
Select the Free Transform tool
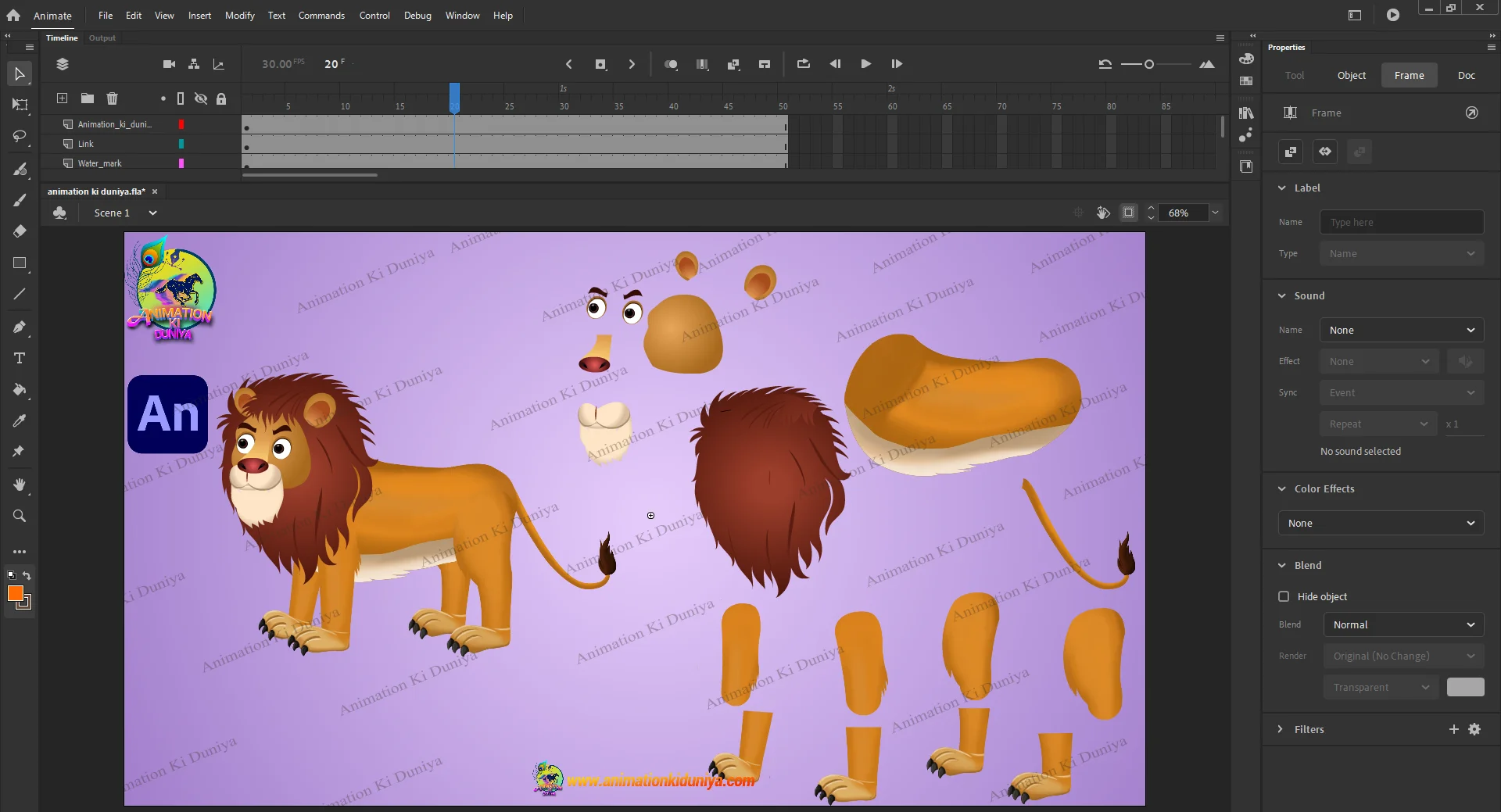click(x=20, y=105)
